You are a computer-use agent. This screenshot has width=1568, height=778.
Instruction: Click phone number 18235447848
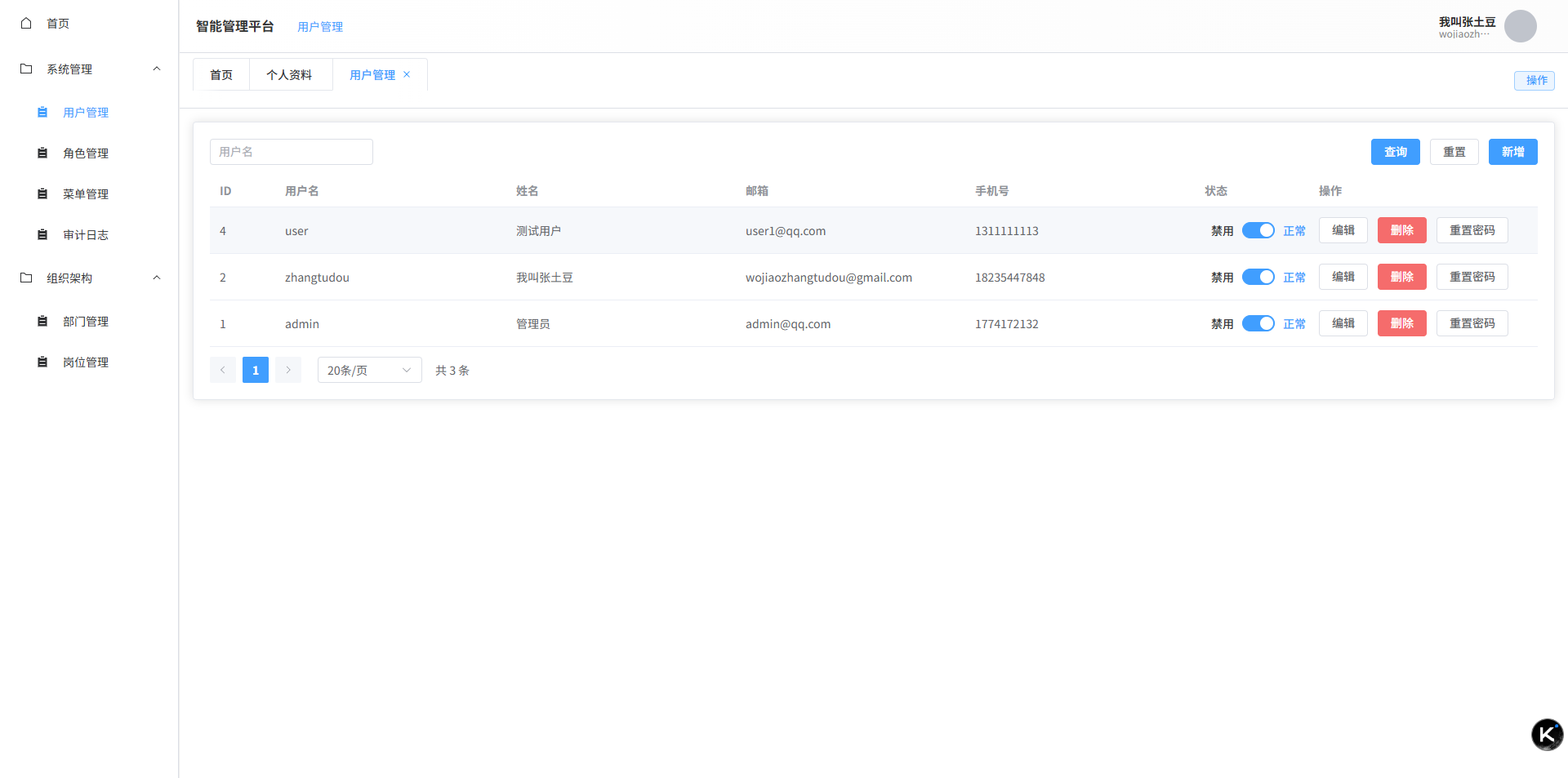click(x=1010, y=278)
